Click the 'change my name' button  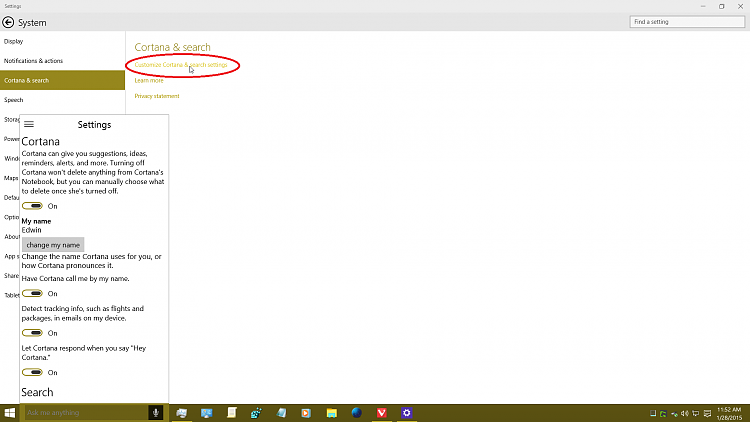(x=53, y=245)
